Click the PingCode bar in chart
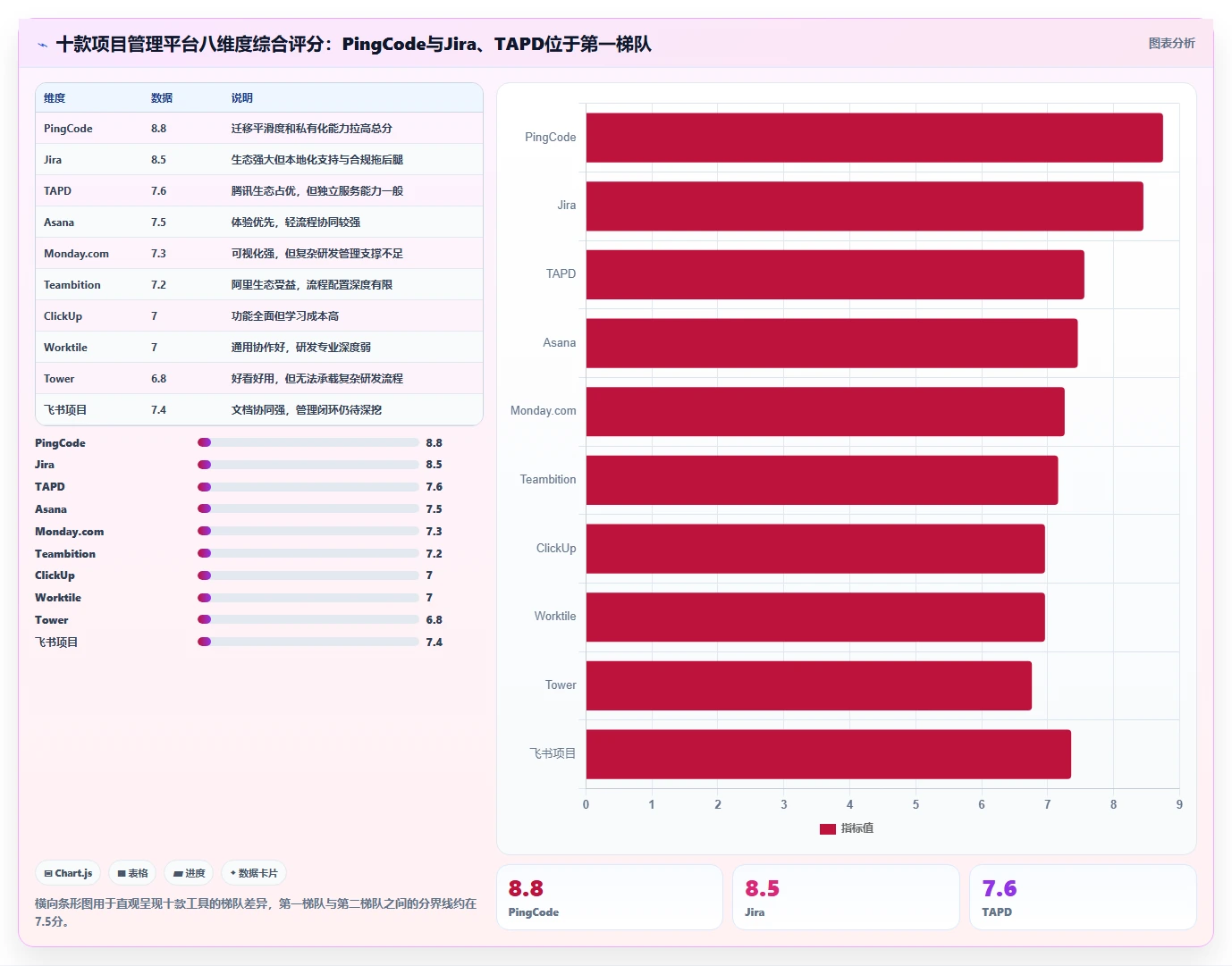This screenshot has height=966, width=1232. click(874, 138)
